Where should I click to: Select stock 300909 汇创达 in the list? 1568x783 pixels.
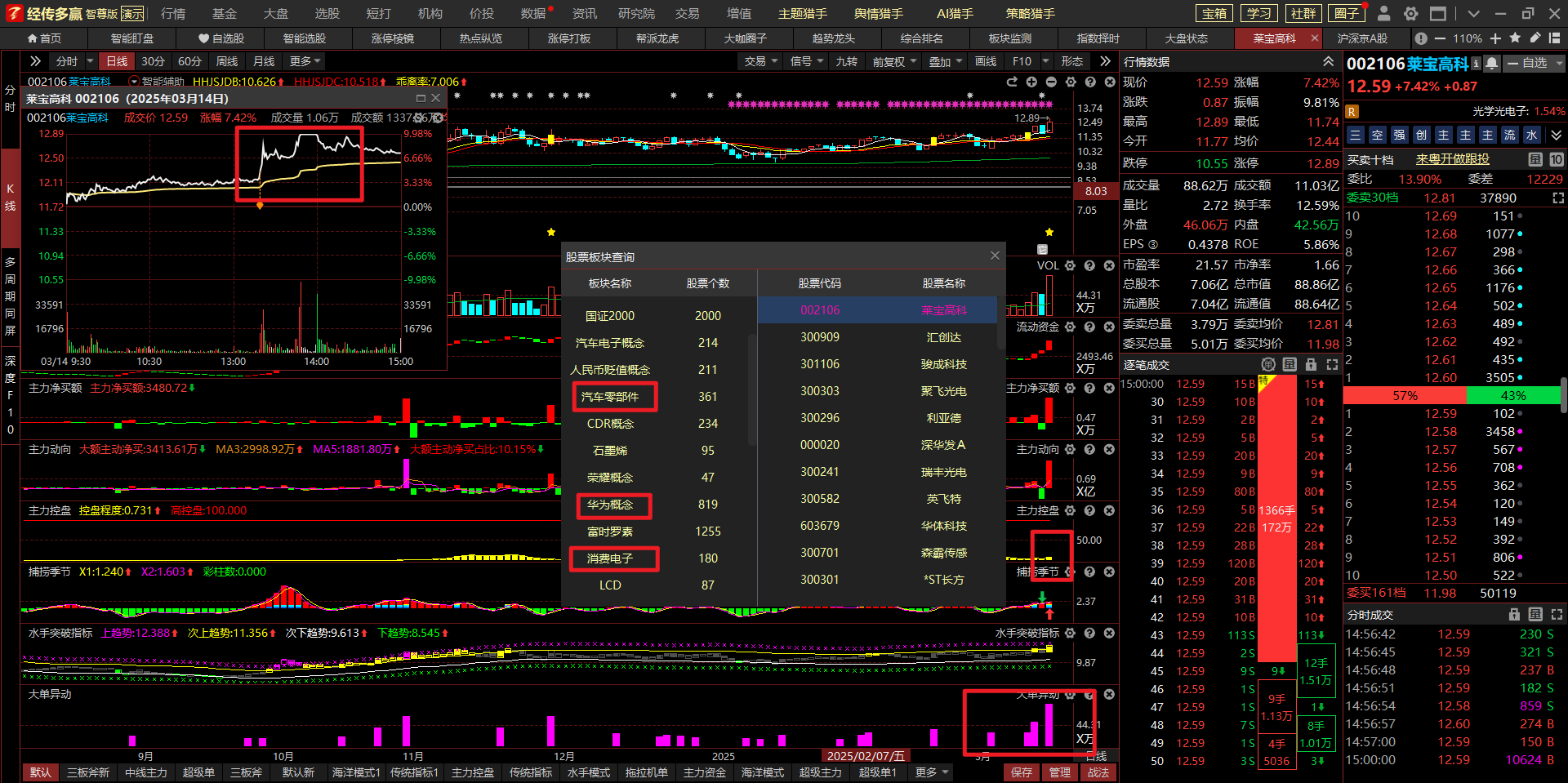877,337
